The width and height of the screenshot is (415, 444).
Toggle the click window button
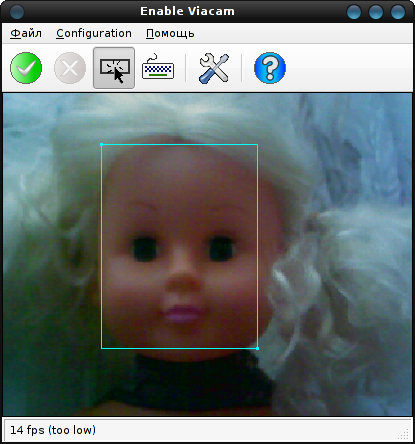[x=114, y=68]
